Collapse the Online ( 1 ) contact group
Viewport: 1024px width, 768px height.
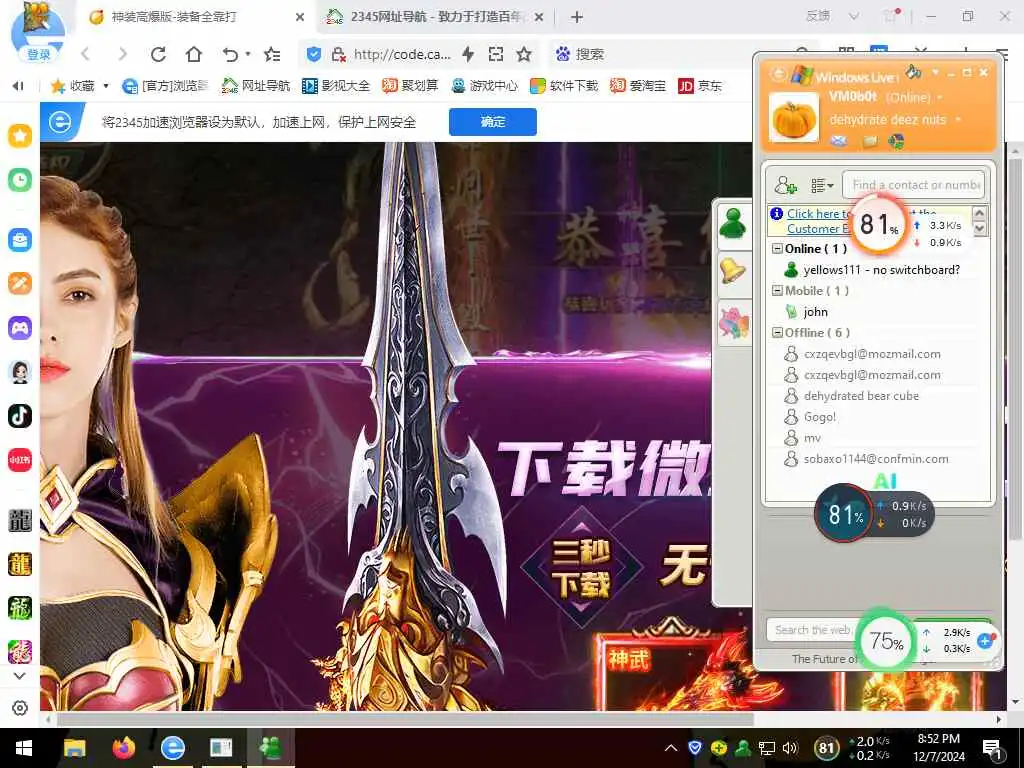pos(777,248)
